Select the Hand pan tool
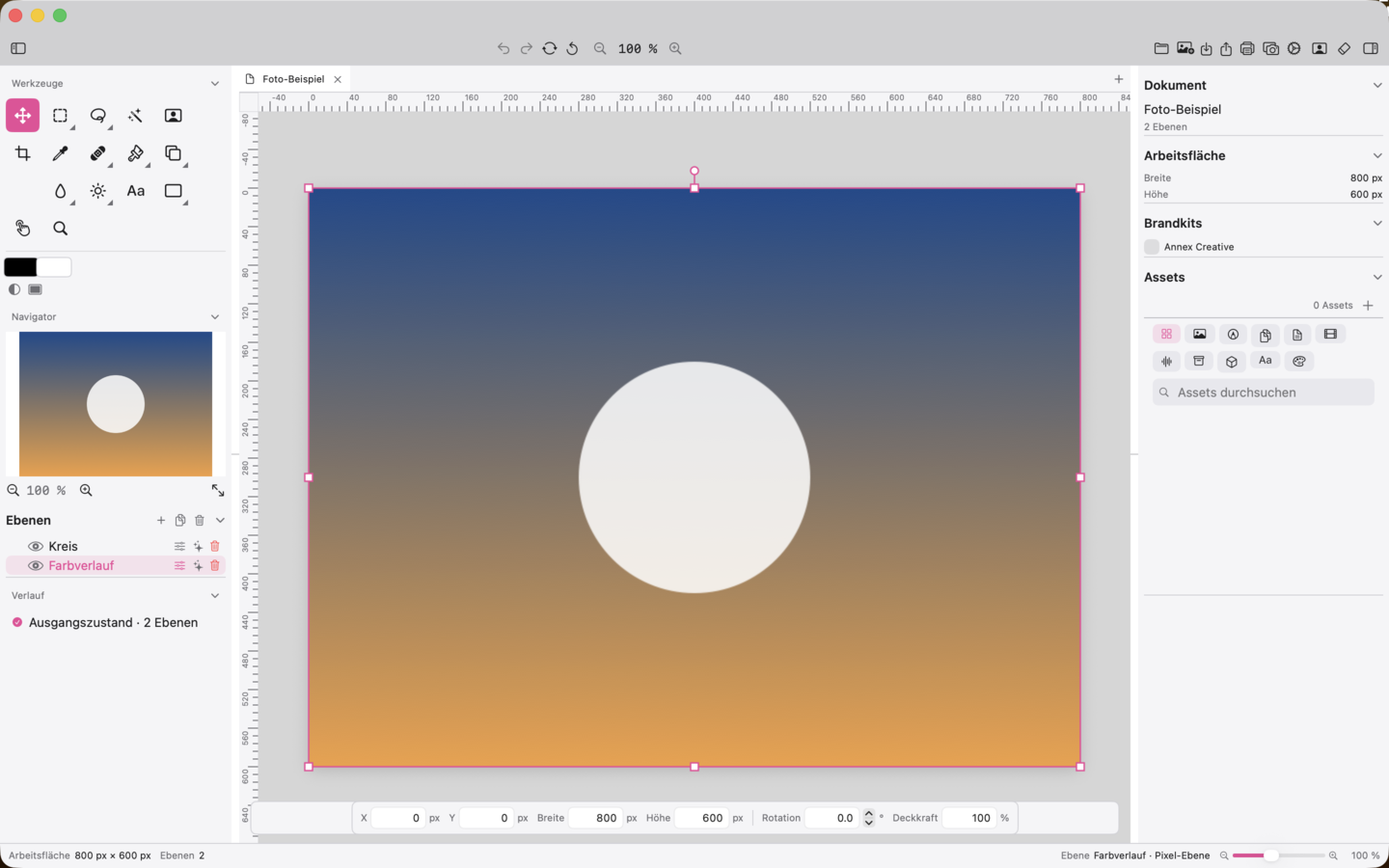Screen dimensions: 1389x868 [x=22, y=229]
